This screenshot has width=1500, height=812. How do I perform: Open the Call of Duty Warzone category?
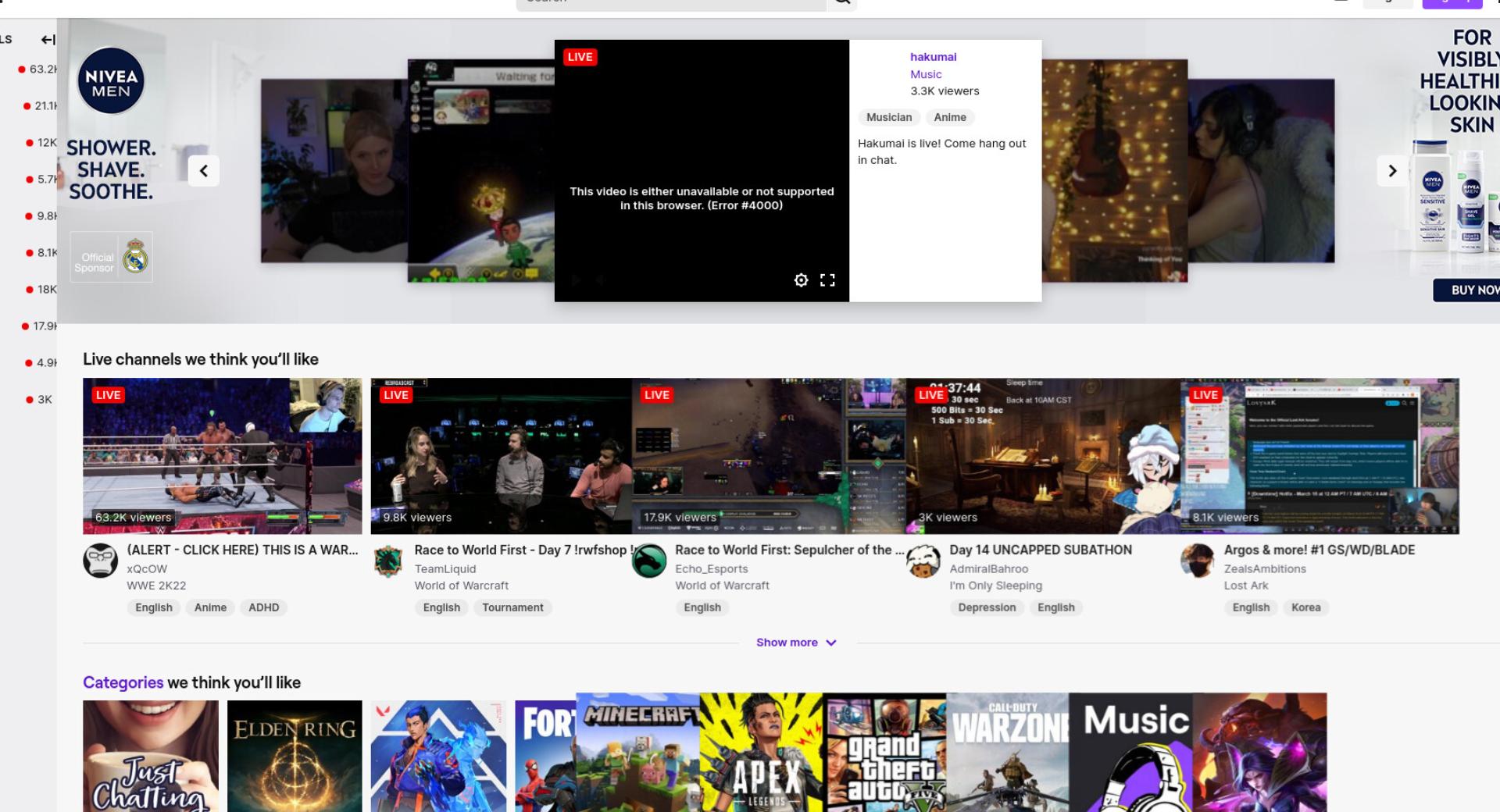[x=1008, y=753]
